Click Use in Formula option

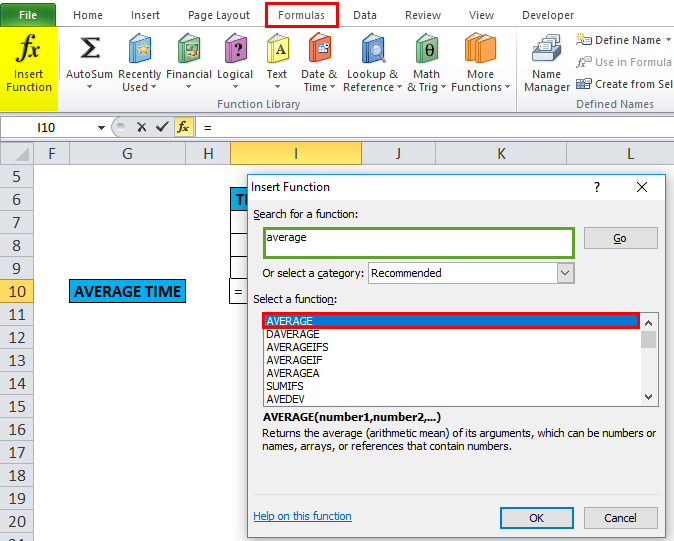(x=624, y=62)
